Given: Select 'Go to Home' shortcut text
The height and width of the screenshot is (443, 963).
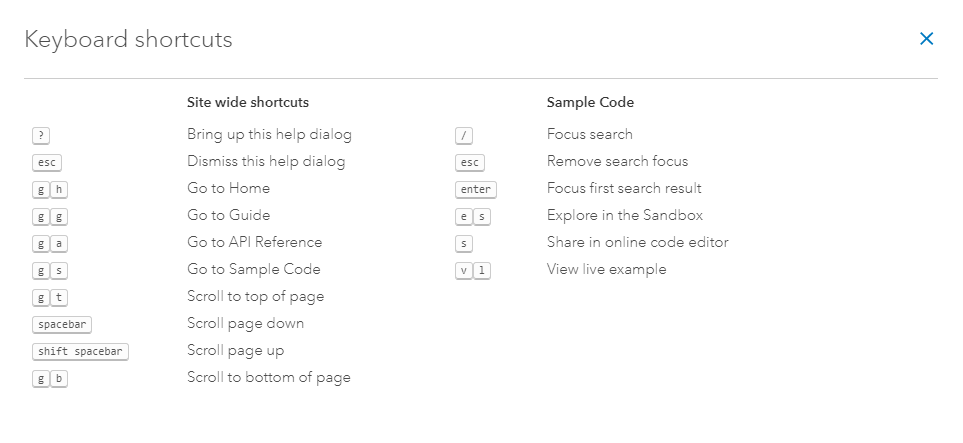Looking at the screenshot, I should 228,188.
